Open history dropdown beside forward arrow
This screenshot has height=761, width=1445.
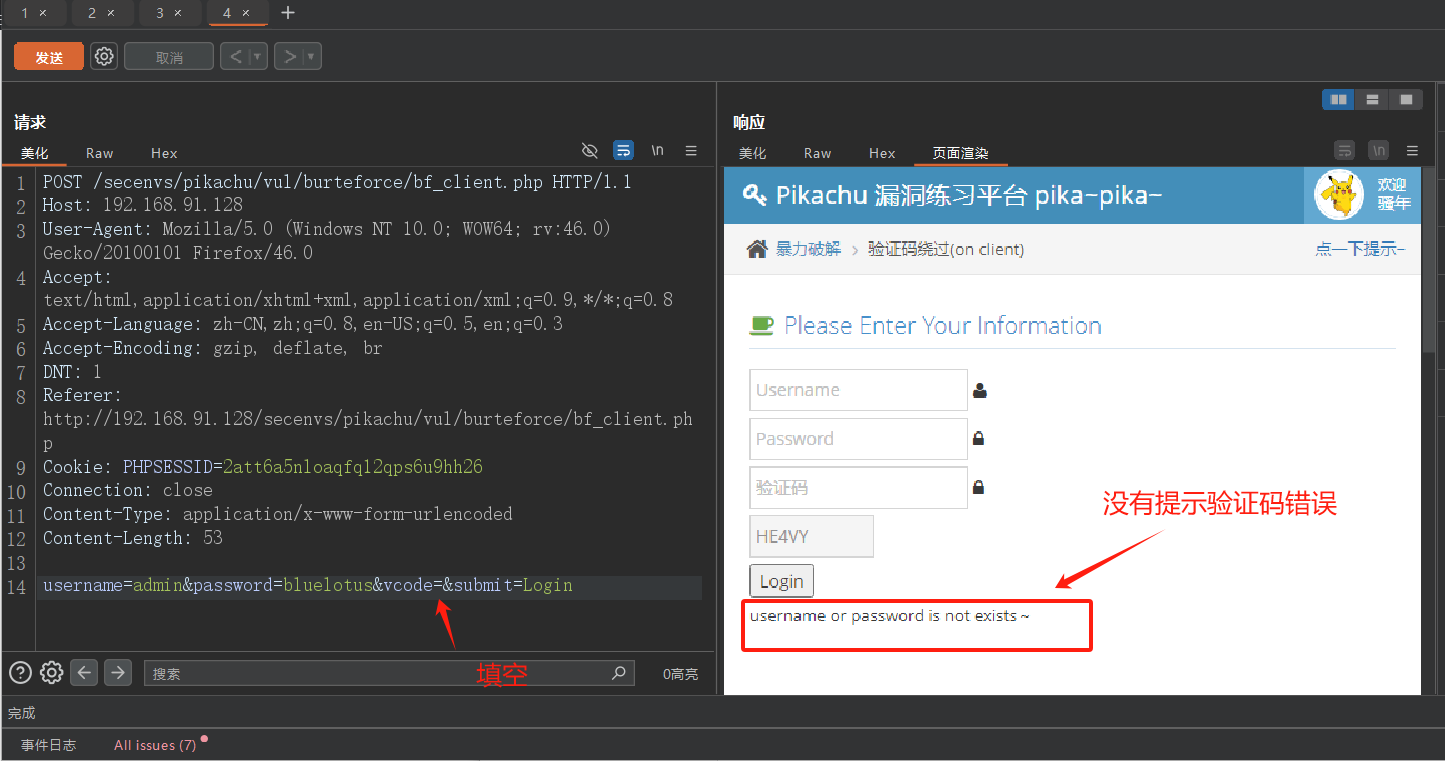coord(312,57)
